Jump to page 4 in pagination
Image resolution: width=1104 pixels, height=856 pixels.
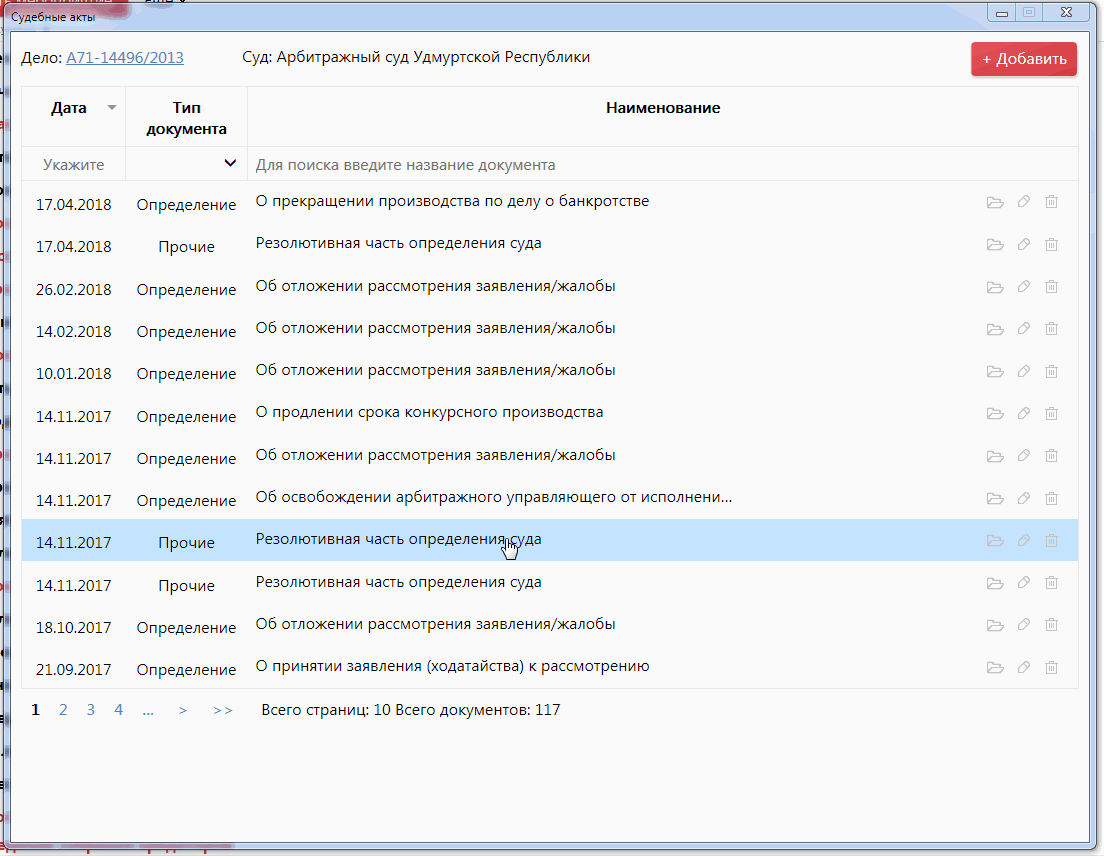pos(118,710)
